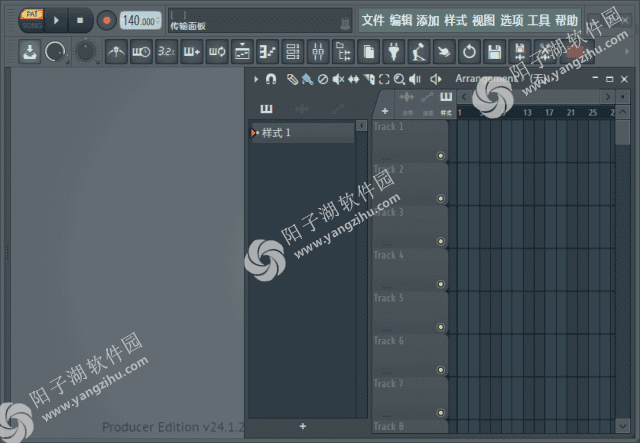The height and width of the screenshot is (443, 640).
Task: Select the pencil draw tool
Action: pyautogui.click(x=292, y=79)
